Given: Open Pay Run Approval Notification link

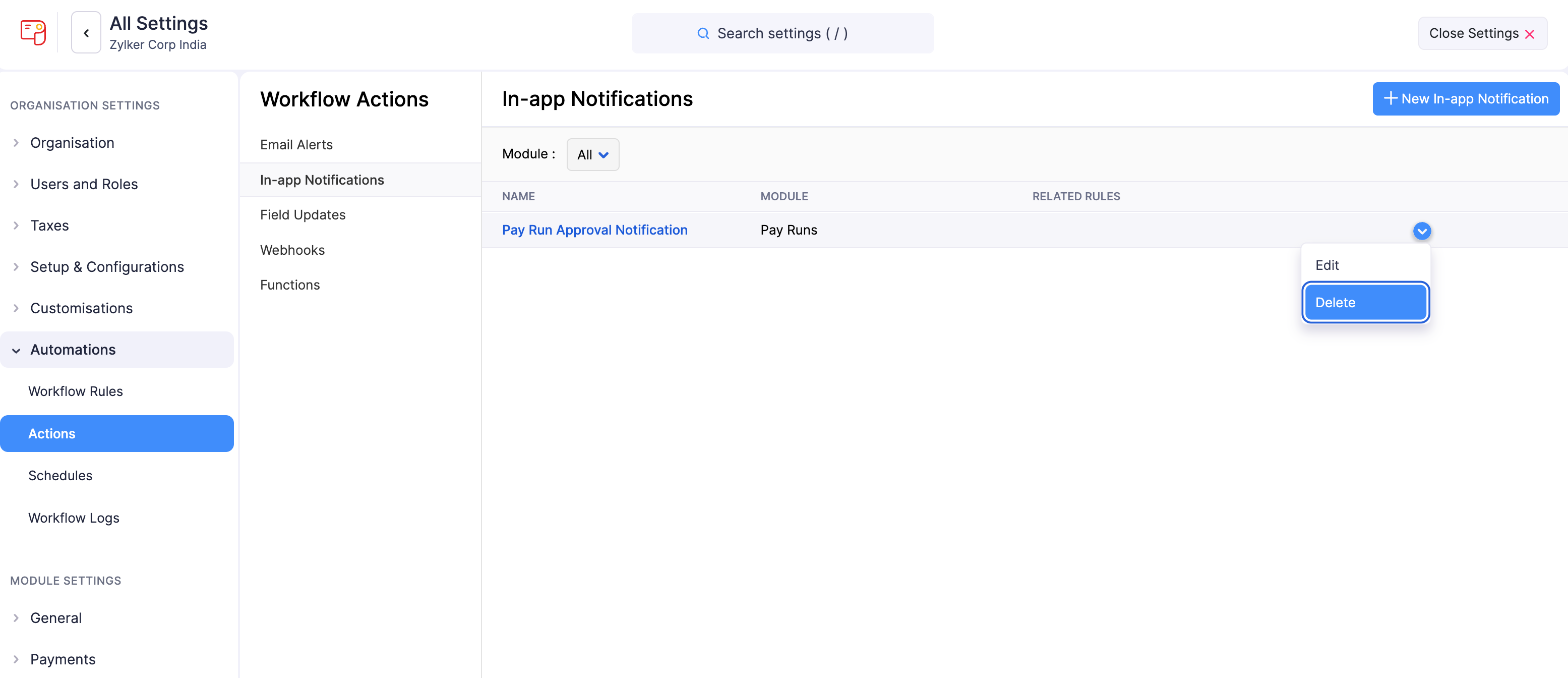Looking at the screenshot, I should click(595, 230).
